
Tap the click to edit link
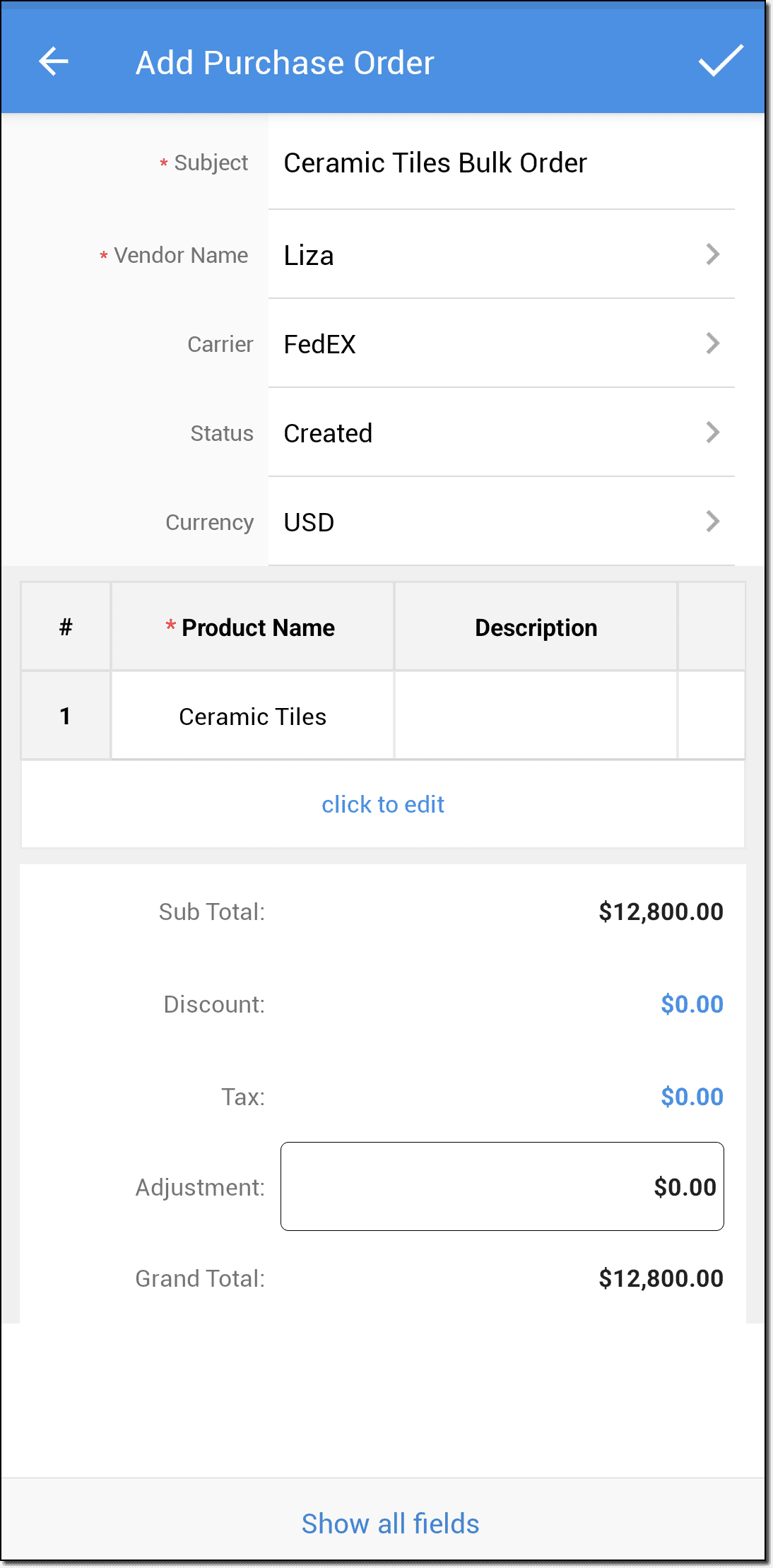(x=383, y=805)
